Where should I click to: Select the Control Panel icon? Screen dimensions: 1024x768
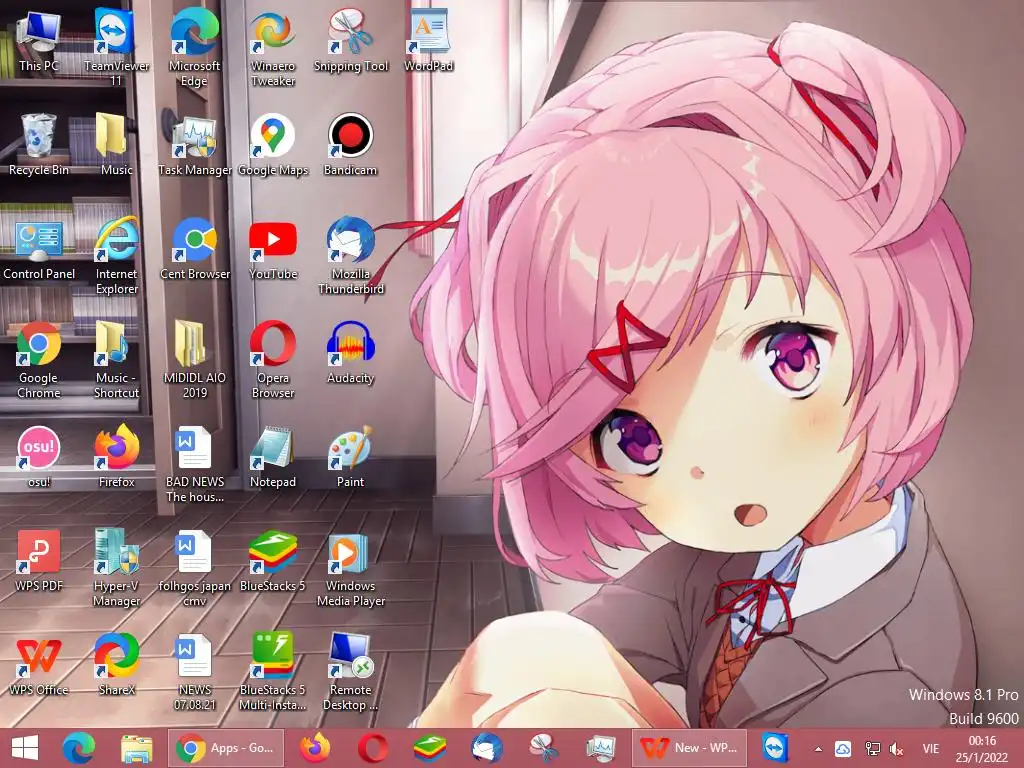point(39,249)
